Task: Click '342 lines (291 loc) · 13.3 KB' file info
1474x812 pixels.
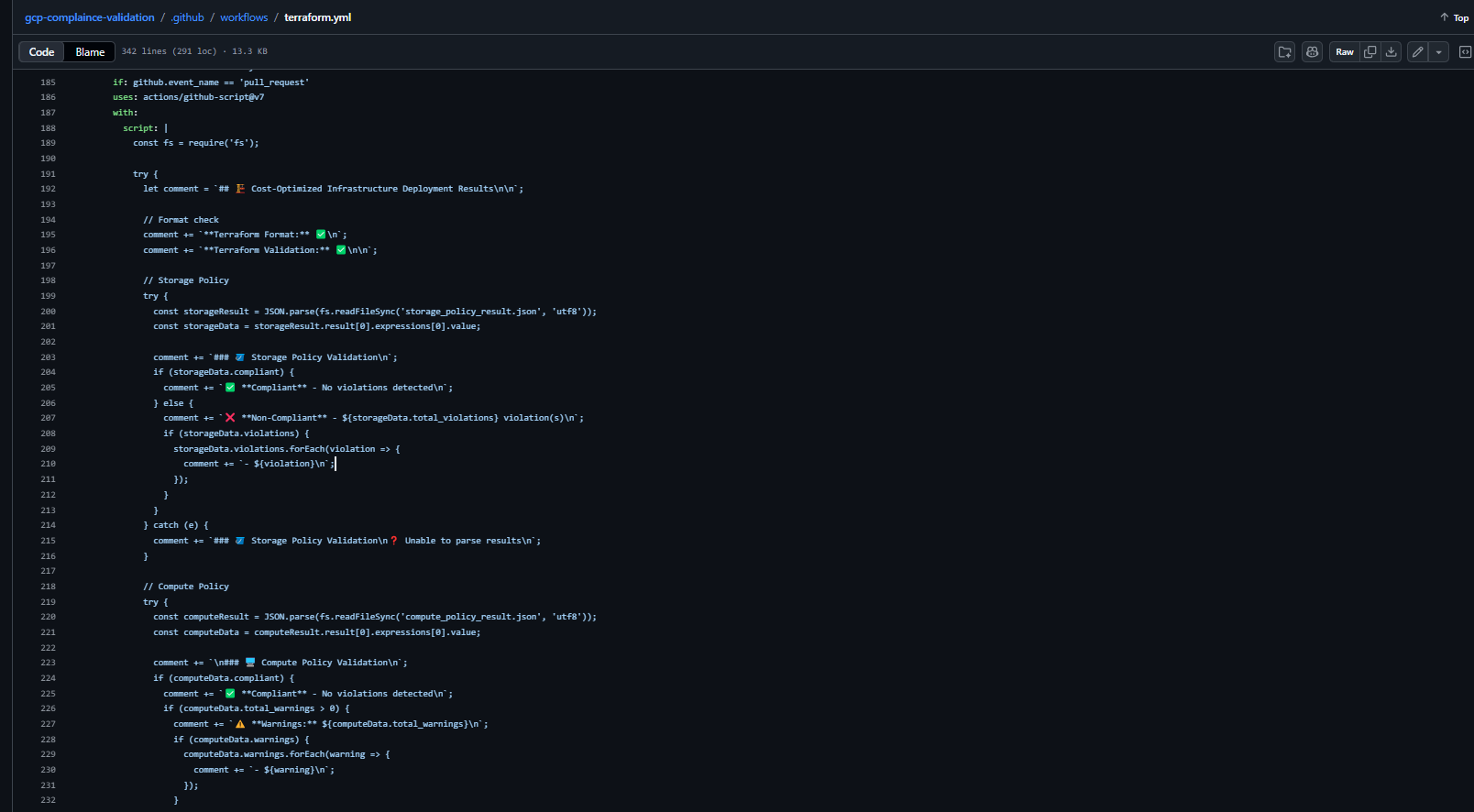Action: tap(195, 52)
